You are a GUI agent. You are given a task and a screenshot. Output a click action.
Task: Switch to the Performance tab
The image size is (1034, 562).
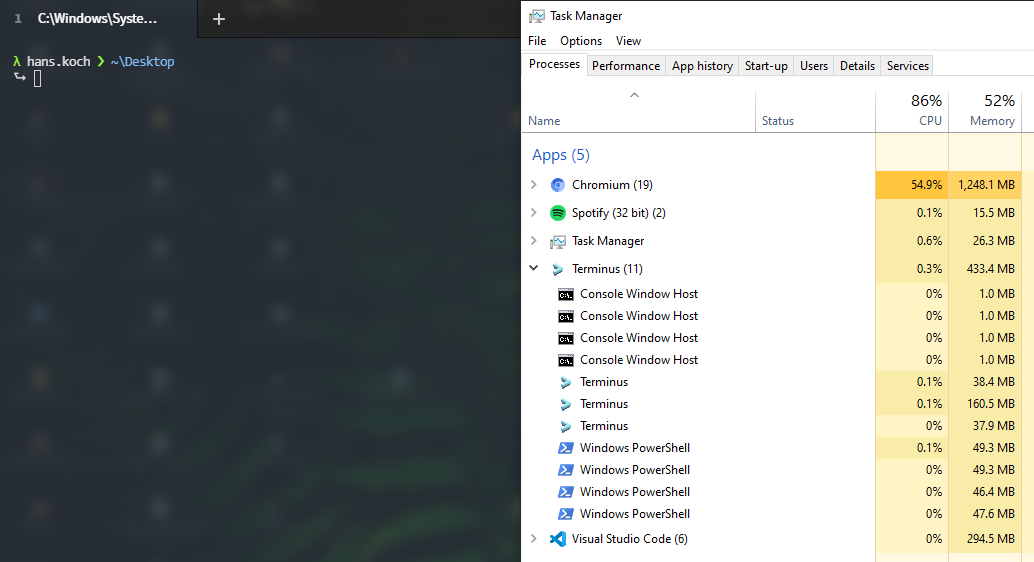click(x=626, y=66)
